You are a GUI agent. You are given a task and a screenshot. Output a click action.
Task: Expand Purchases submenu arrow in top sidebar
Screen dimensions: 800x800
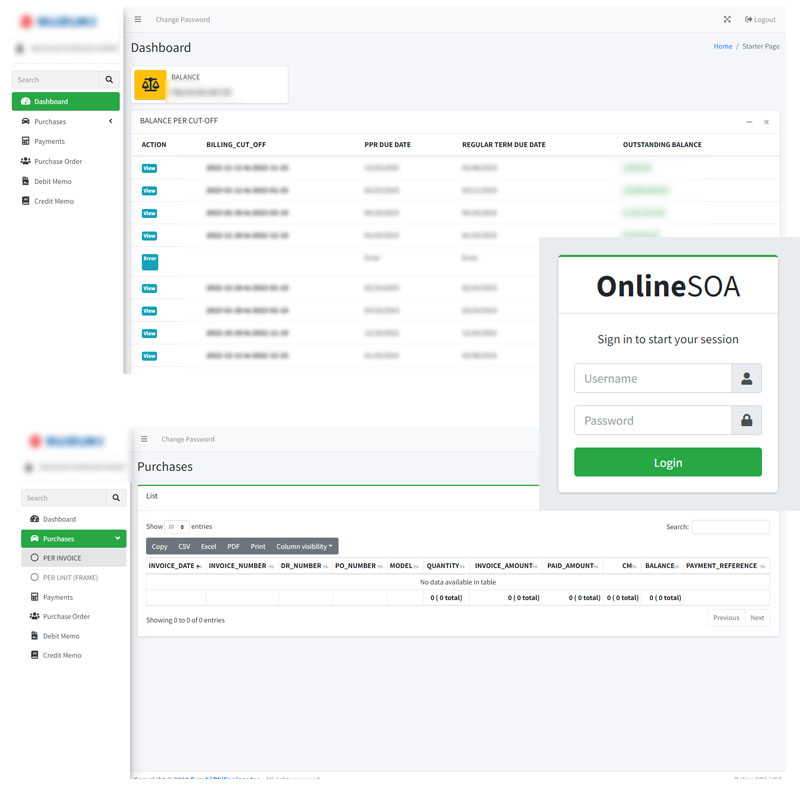[x=111, y=121]
